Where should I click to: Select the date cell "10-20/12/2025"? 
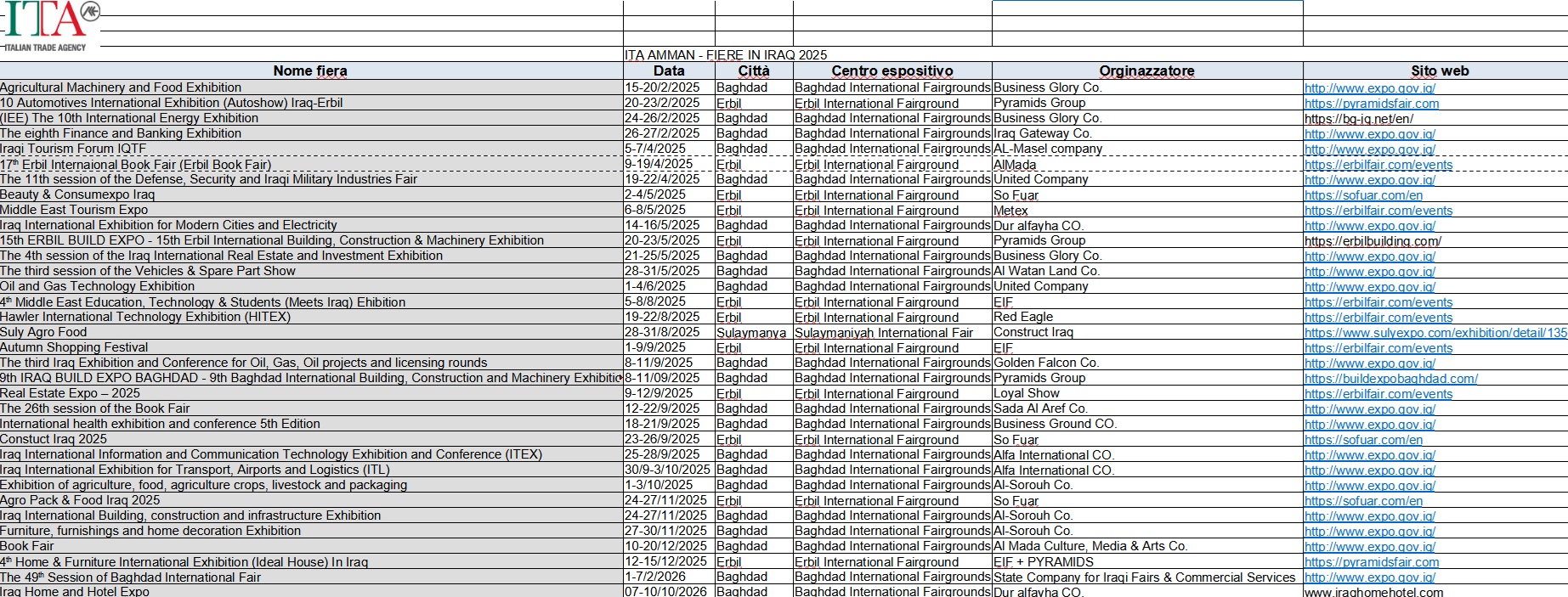pyautogui.click(x=669, y=546)
